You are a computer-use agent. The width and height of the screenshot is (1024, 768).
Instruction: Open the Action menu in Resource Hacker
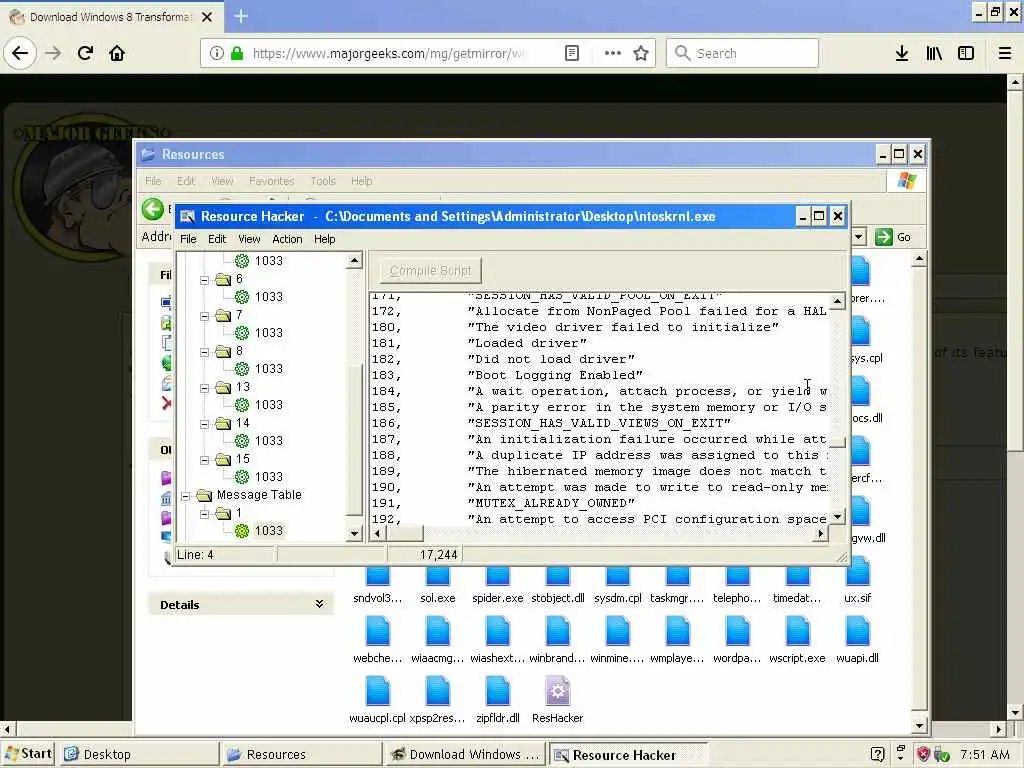click(287, 239)
